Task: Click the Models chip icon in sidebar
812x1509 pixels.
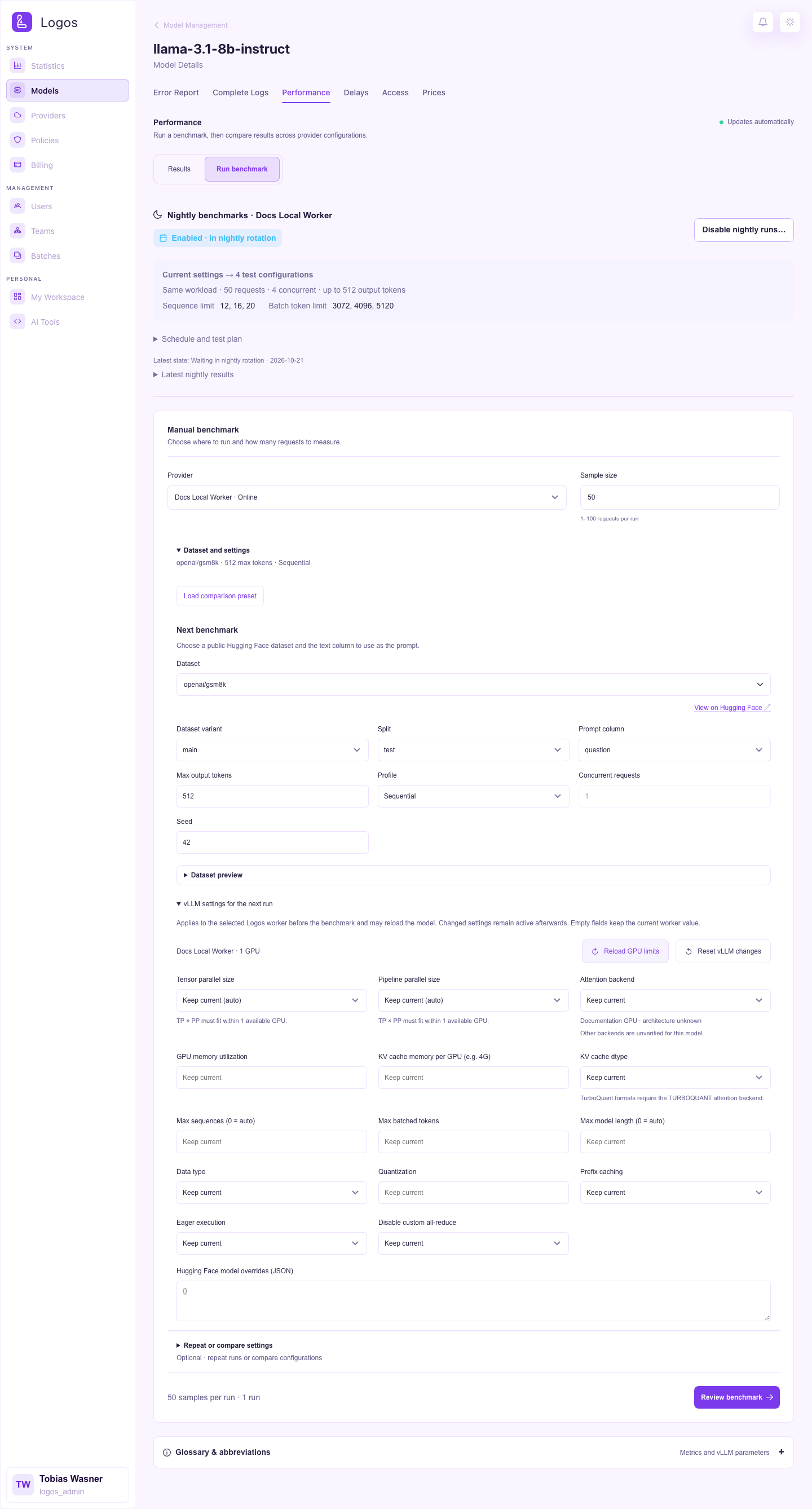Action: (x=17, y=90)
